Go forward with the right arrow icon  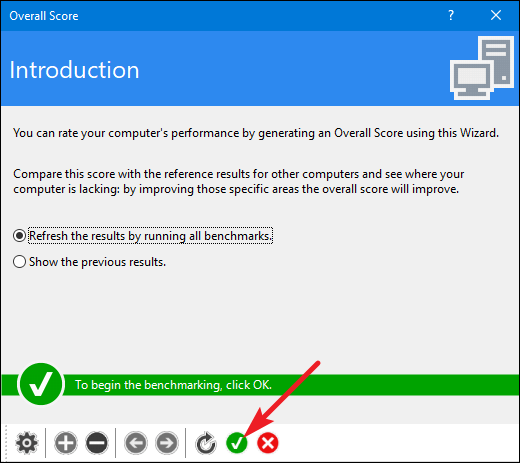tap(167, 443)
